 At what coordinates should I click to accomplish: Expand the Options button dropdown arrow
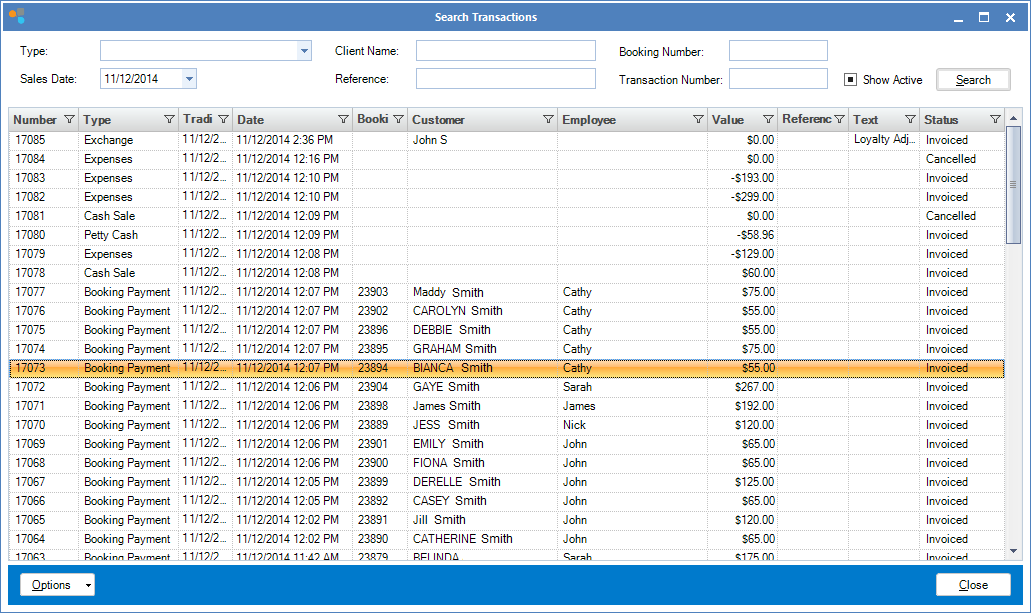(x=88, y=585)
